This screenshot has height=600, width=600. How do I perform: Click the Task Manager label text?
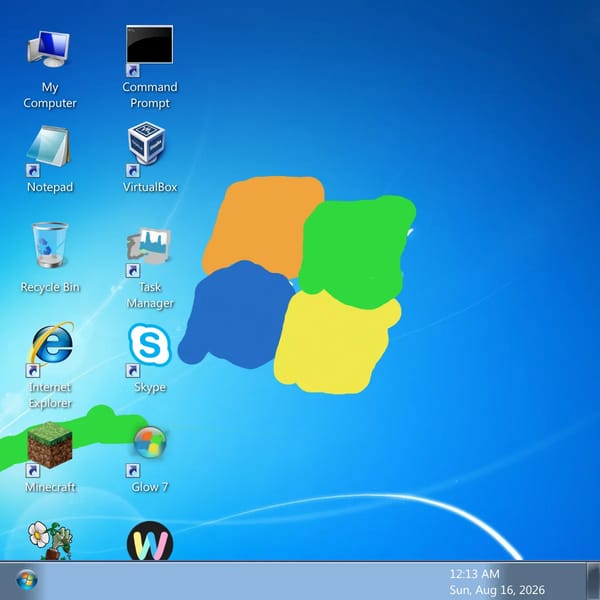[150, 295]
